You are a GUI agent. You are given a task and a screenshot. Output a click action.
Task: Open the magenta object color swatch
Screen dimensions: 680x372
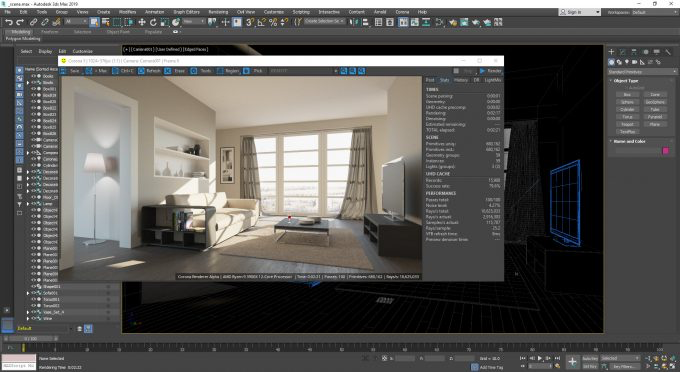point(665,150)
